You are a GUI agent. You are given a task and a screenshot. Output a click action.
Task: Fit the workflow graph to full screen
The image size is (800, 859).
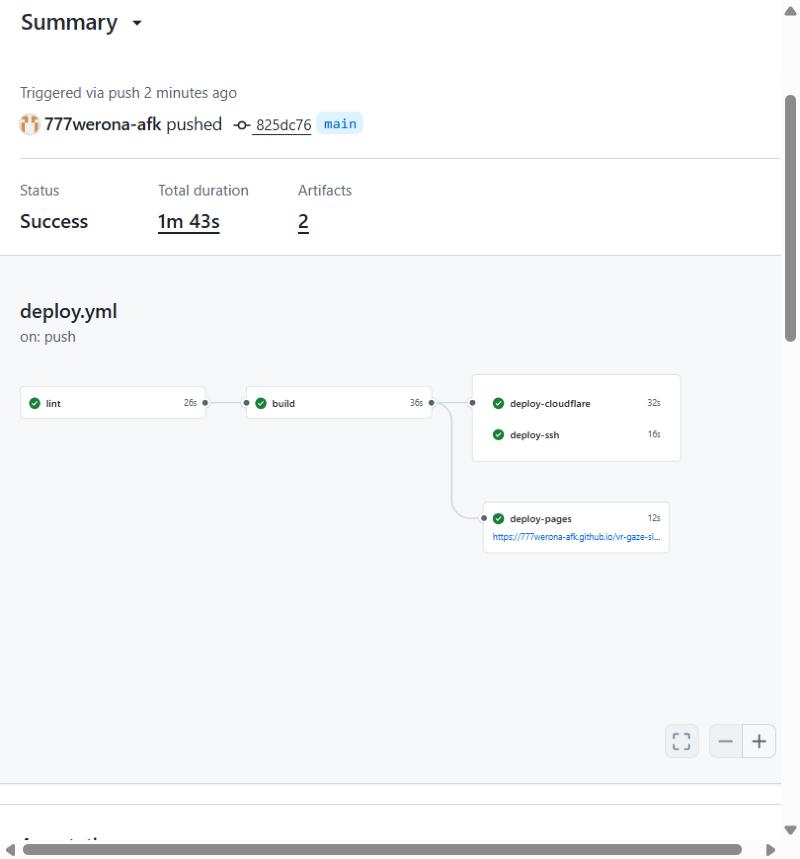[x=681, y=741]
